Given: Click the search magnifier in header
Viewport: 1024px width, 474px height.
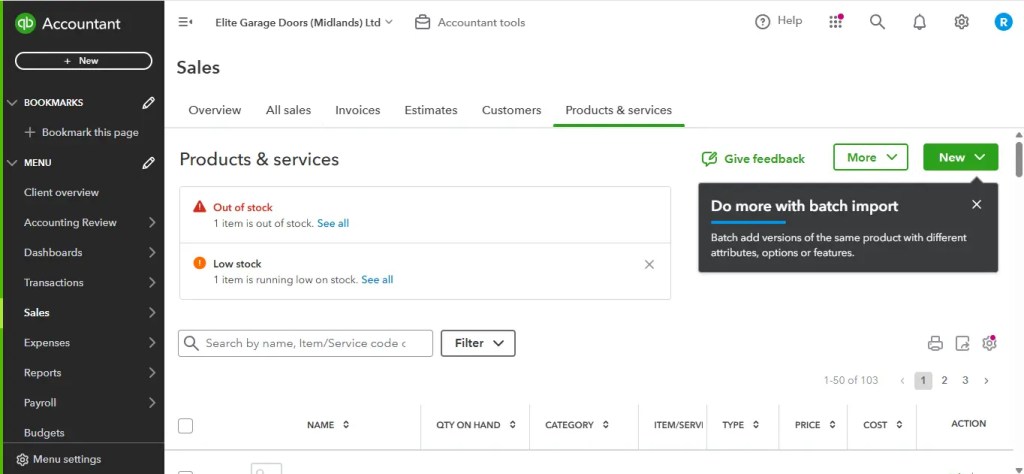Looking at the screenshot, I should point(878,22).
